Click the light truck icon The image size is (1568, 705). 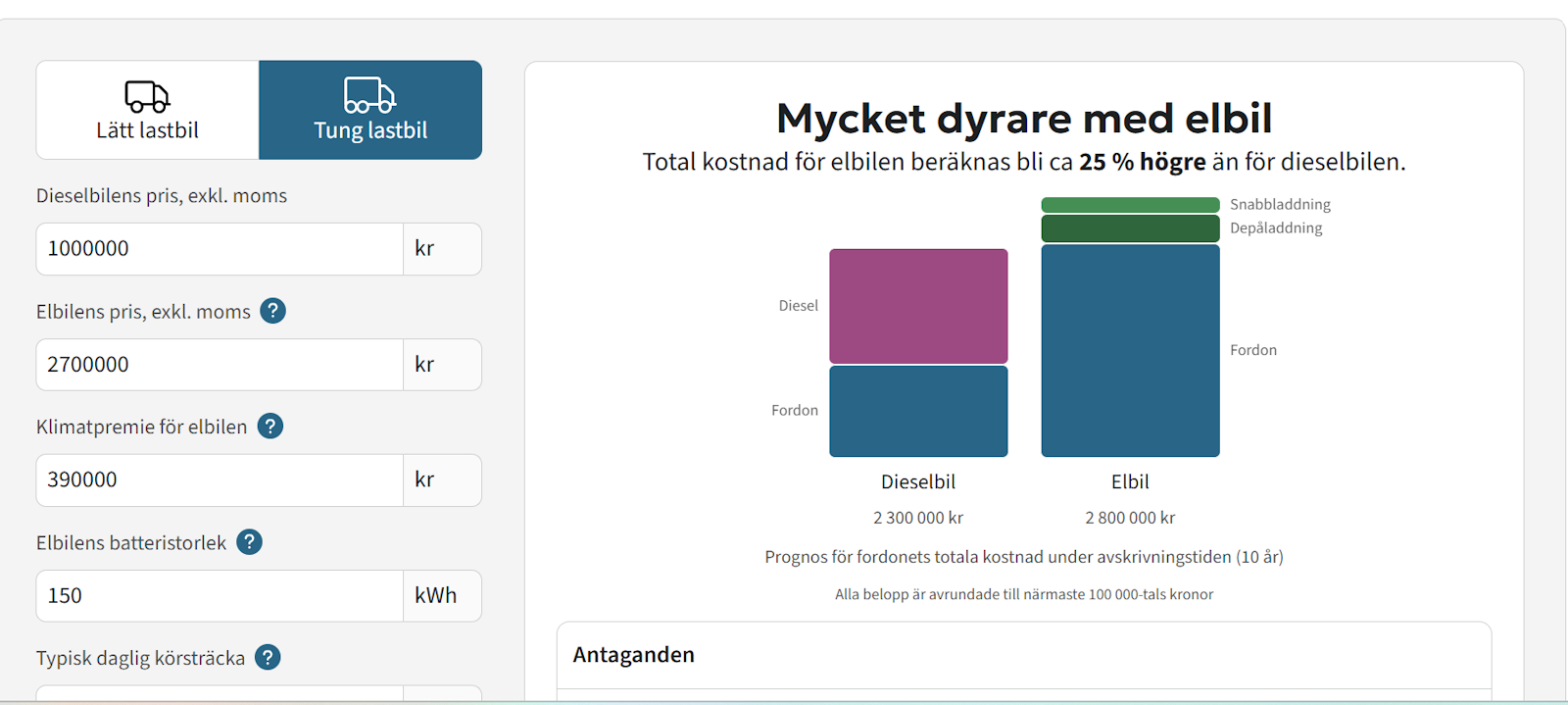(x=147, y=96)
